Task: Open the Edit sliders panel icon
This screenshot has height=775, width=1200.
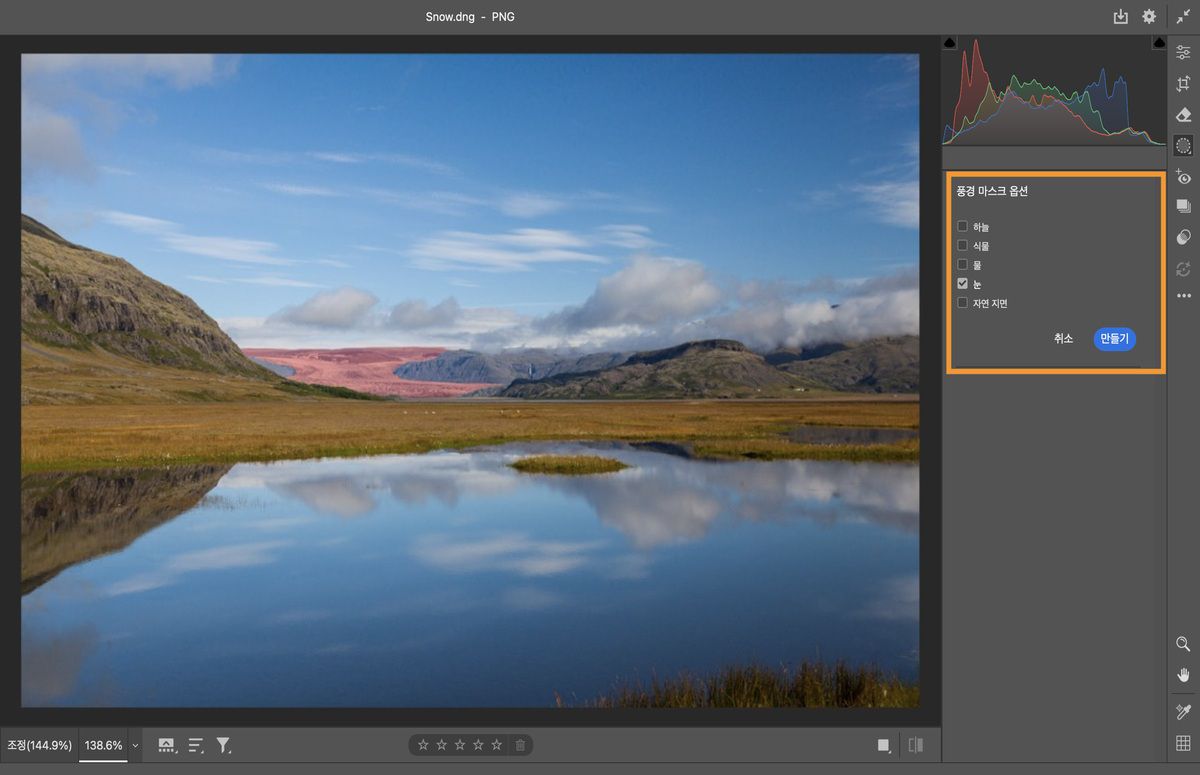Action: [x=1183, y=53]
